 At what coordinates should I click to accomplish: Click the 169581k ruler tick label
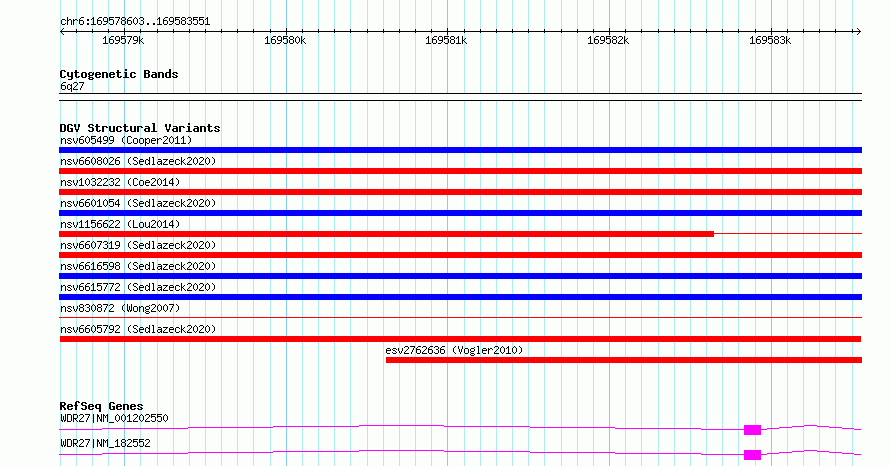point(446,40)
